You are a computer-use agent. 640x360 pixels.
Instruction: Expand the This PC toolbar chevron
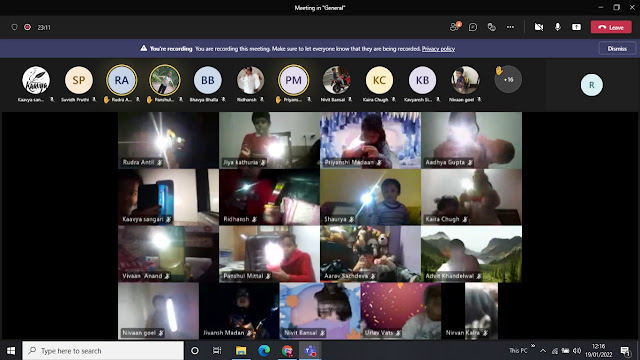click(533, 346)
